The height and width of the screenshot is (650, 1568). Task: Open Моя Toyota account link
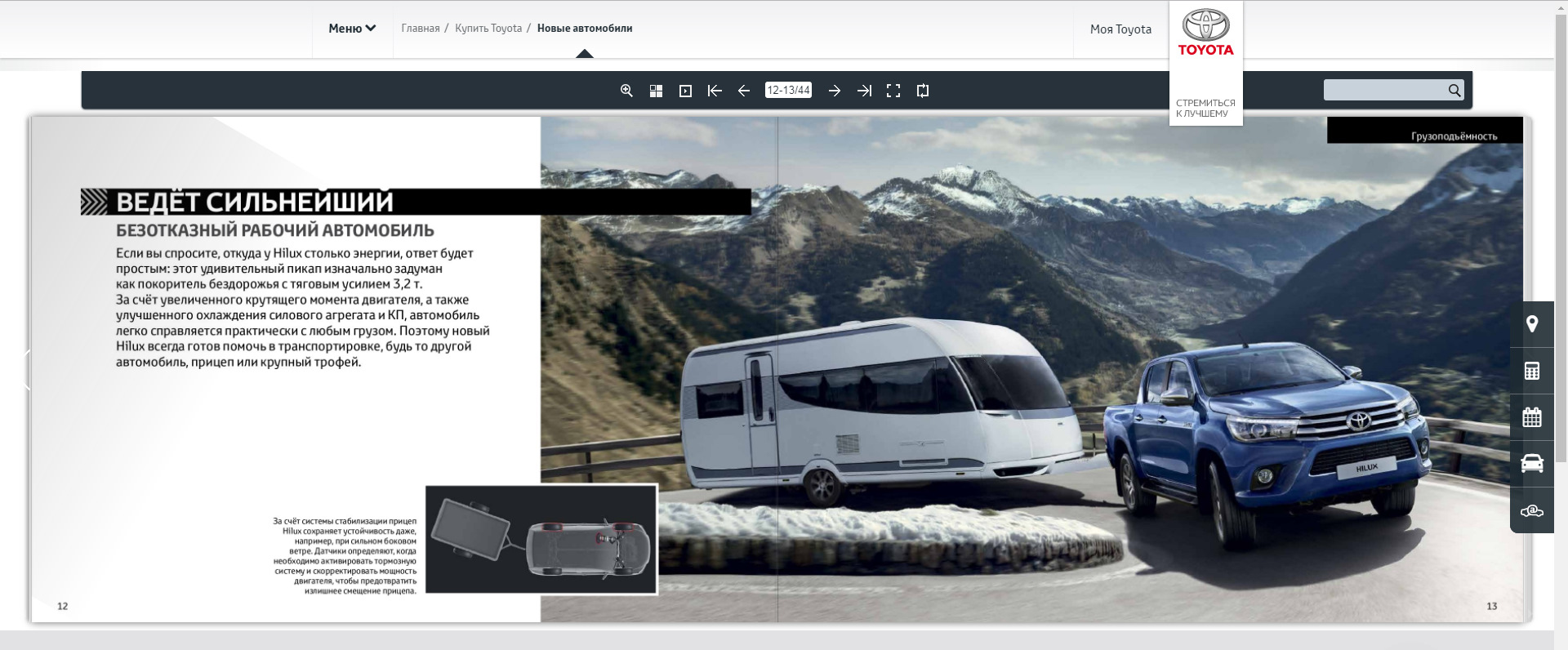[1120, 29]
